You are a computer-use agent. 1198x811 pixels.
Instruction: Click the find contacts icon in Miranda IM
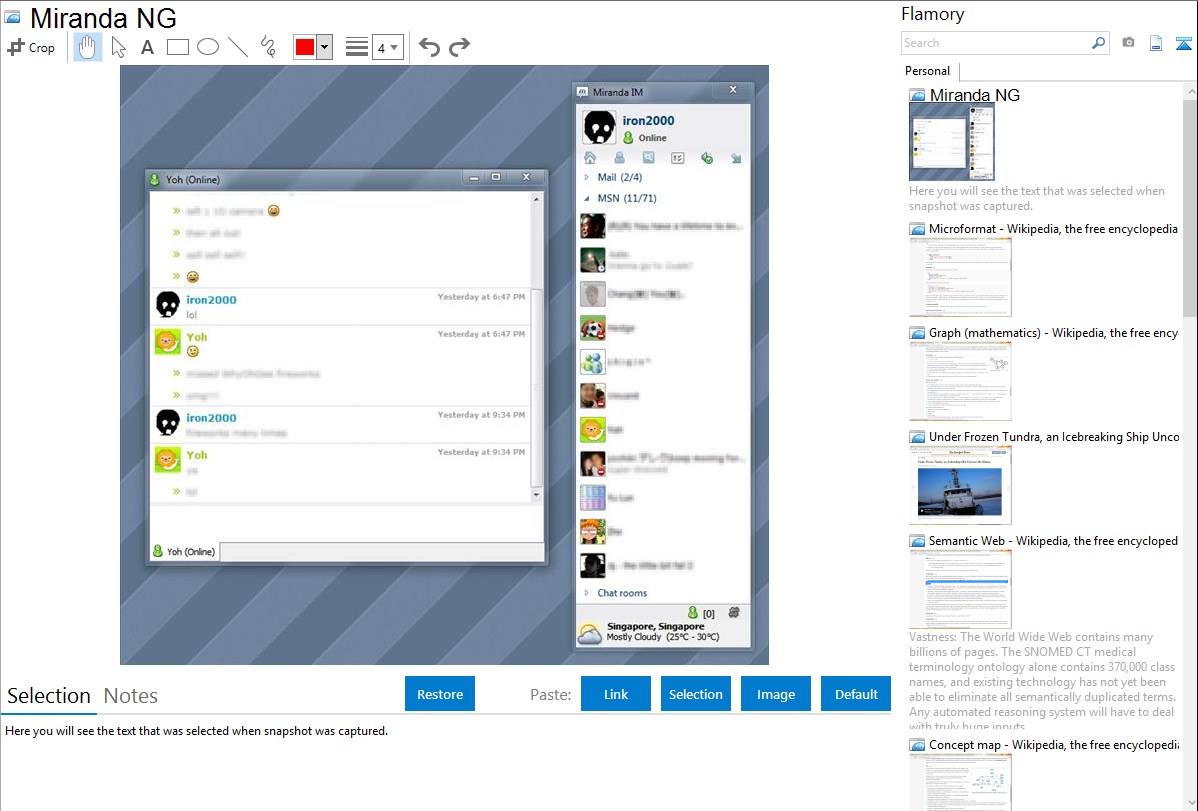point(648,157)
